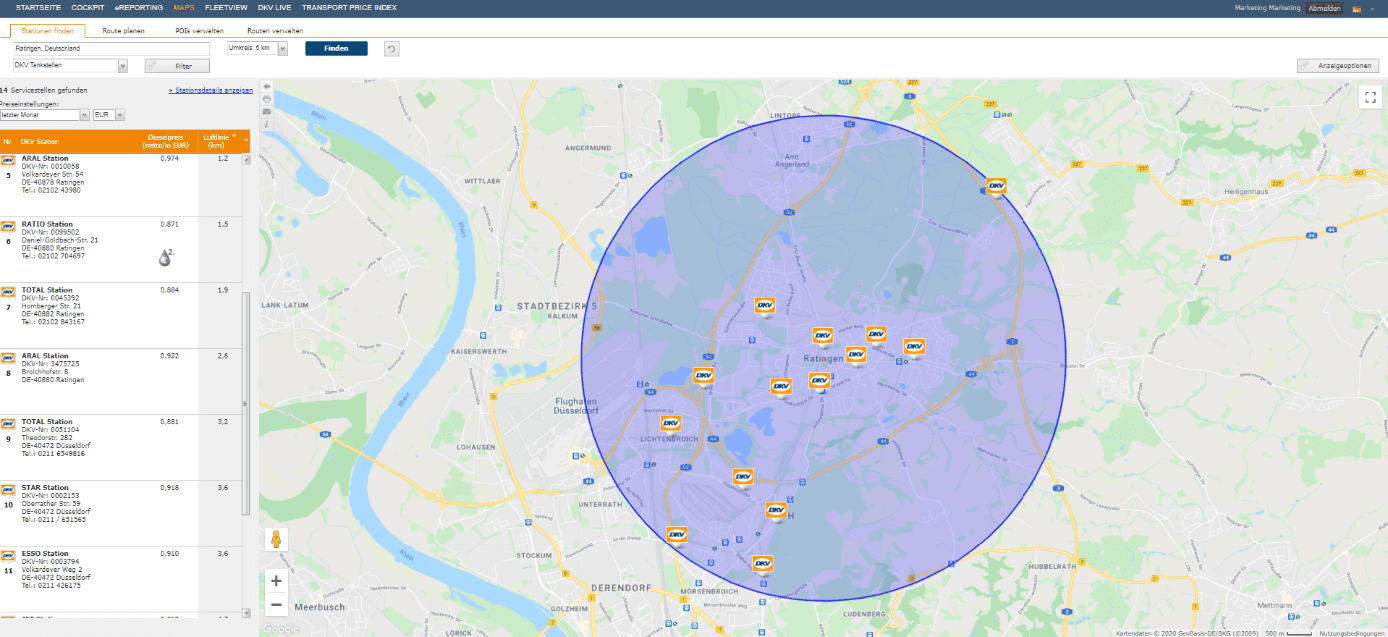Click the DKV marker near Heiligenhaus
Viewport: 1388px width, 637px height.
(996, 186)
